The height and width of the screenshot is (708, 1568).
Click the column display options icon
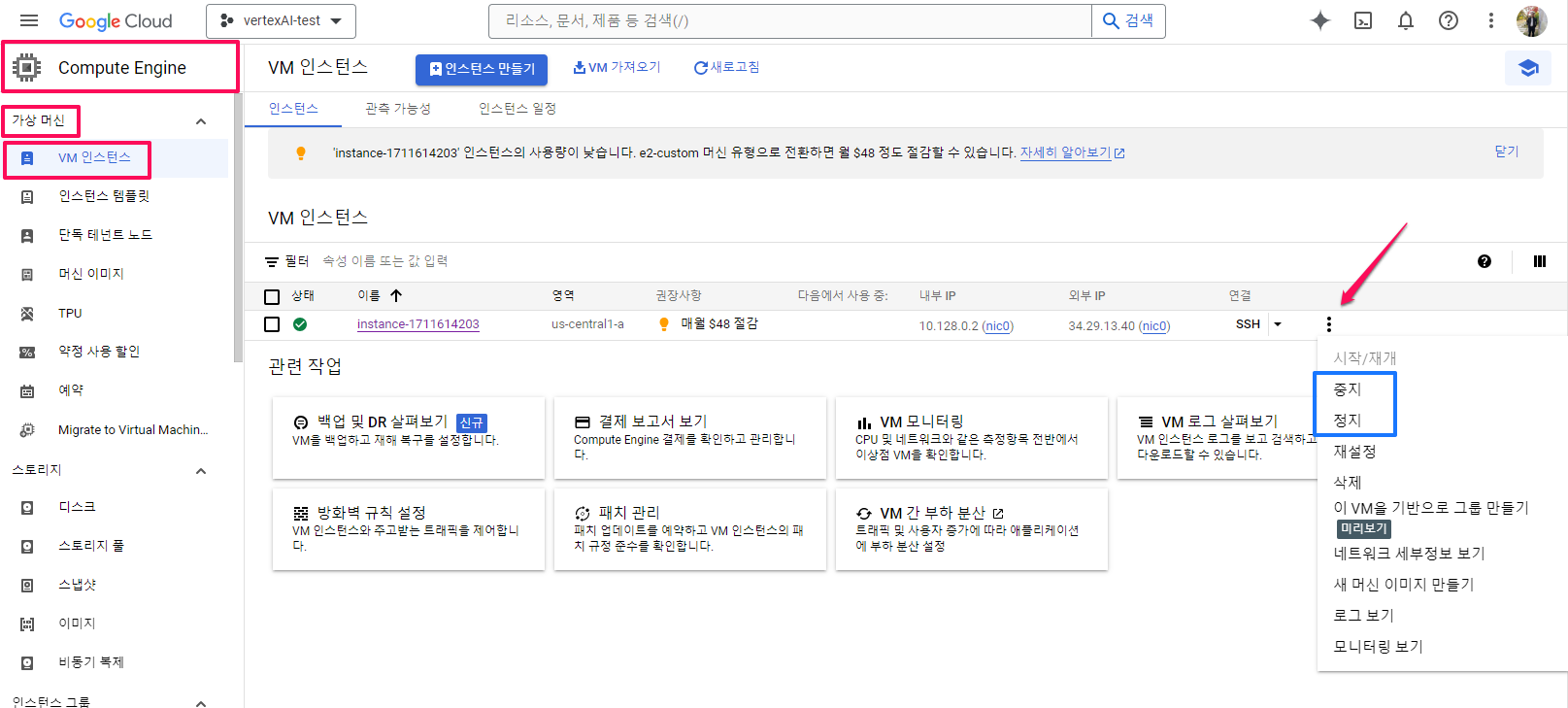1540,261
